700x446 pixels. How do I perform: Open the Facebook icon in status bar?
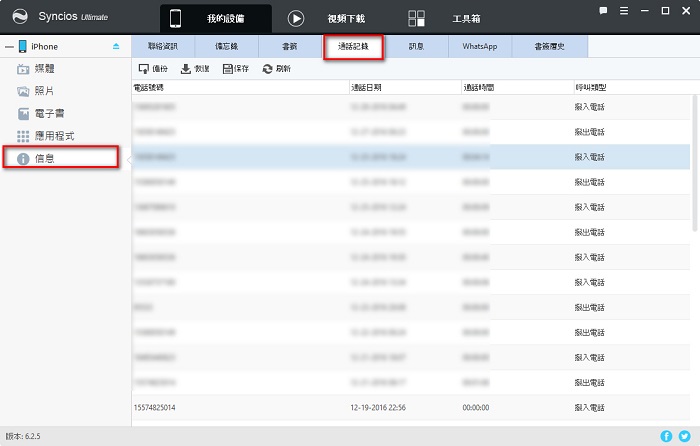(666, 436)
